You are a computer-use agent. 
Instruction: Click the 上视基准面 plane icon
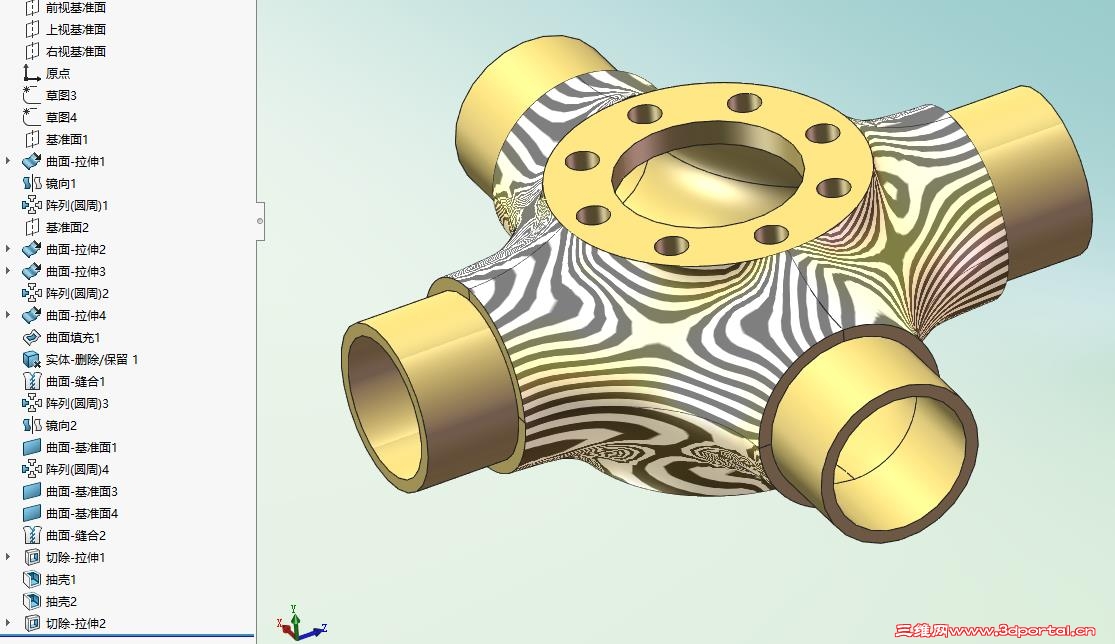pos(32,29)
